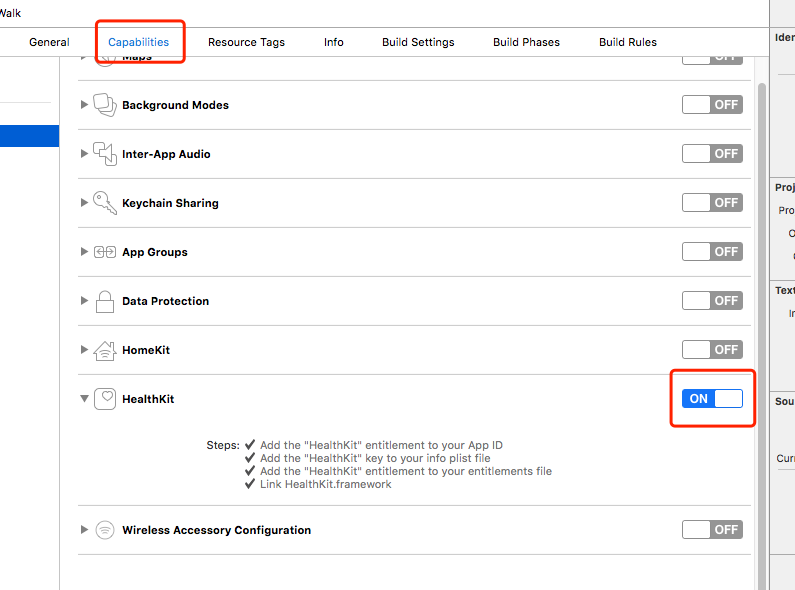Screen dimensions: 795x590
Task: Click the Keychain Sharing key icon
Action: pyautogui.click(x=105, y=202)
